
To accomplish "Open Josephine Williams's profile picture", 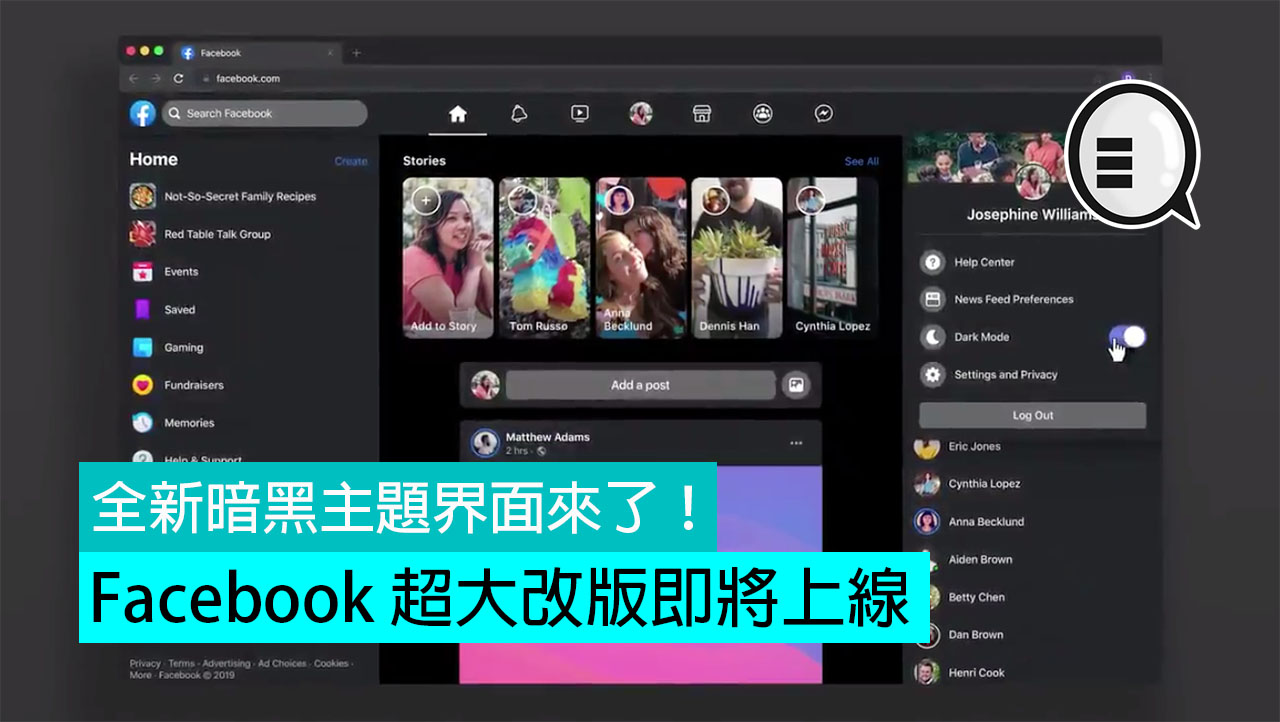I will [1032, 182].
